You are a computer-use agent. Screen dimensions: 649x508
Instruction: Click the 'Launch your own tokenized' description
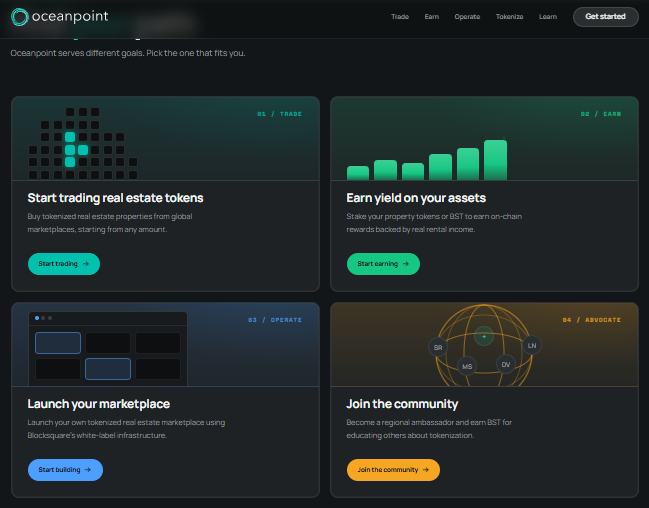[126, 429]
